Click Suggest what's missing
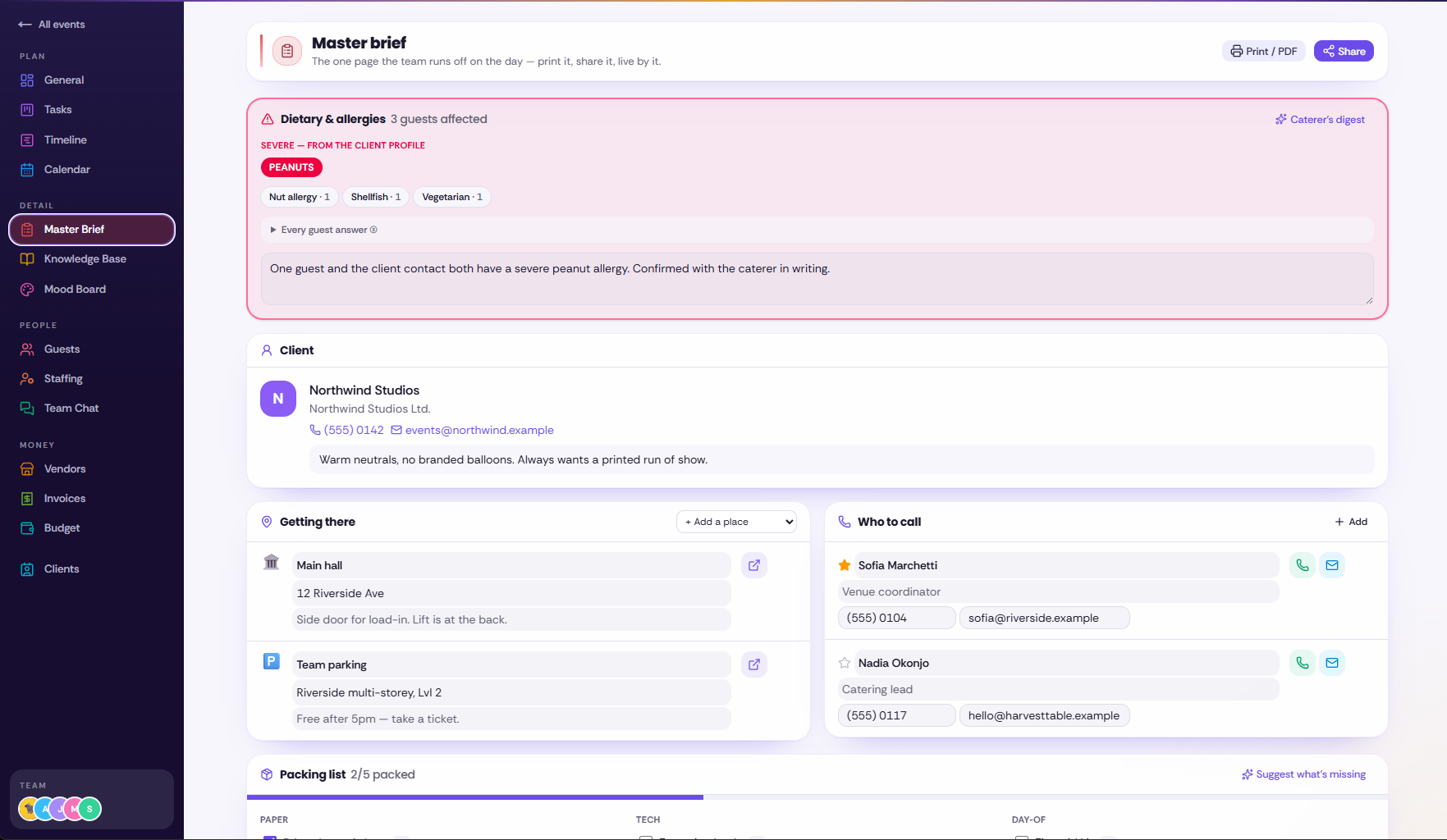1447x840 pixels. point(1303,774)
